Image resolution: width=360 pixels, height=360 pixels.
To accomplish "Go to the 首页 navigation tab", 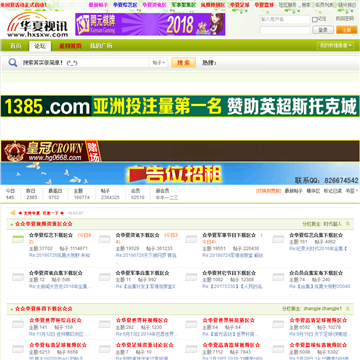I will 16,46.
